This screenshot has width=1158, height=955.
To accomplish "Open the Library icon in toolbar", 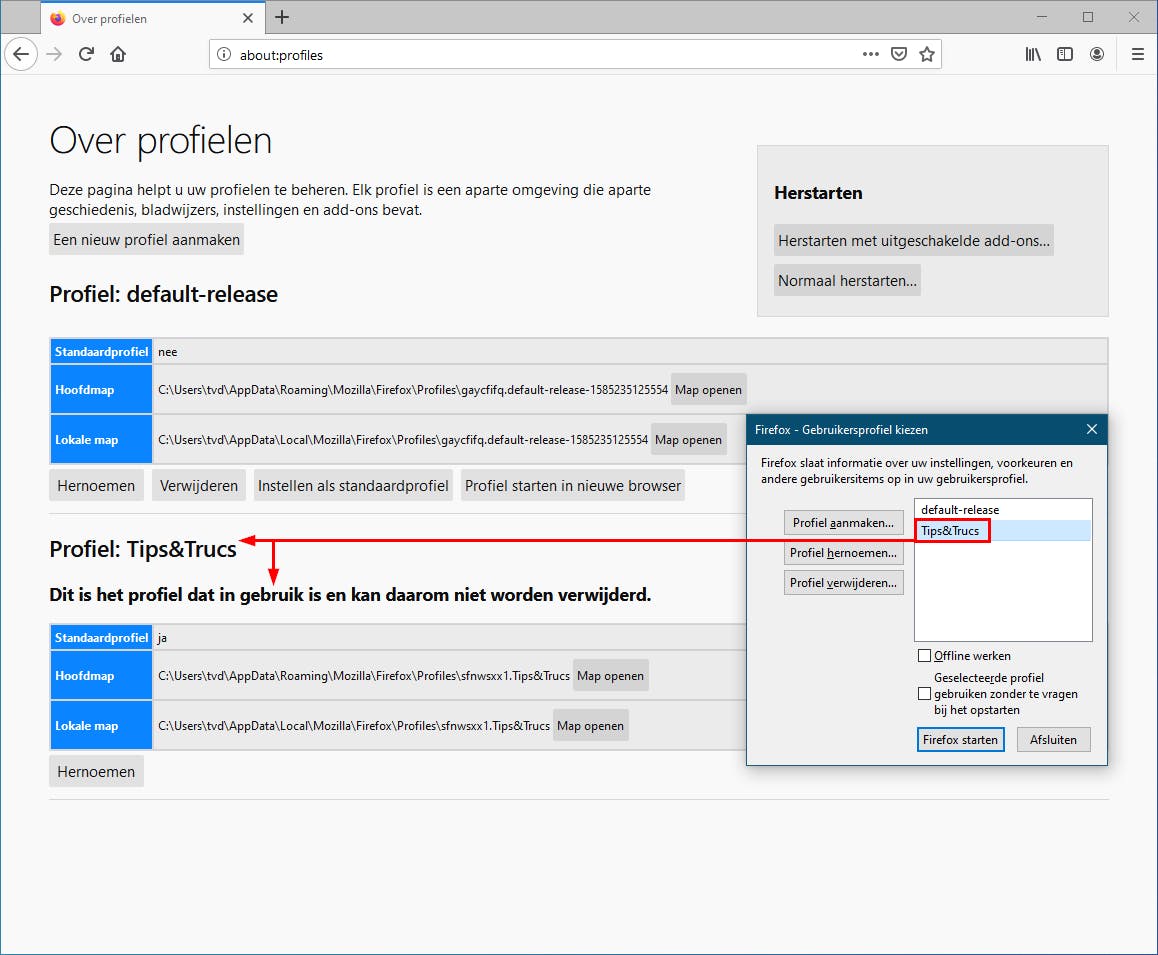I will 1033,54.
